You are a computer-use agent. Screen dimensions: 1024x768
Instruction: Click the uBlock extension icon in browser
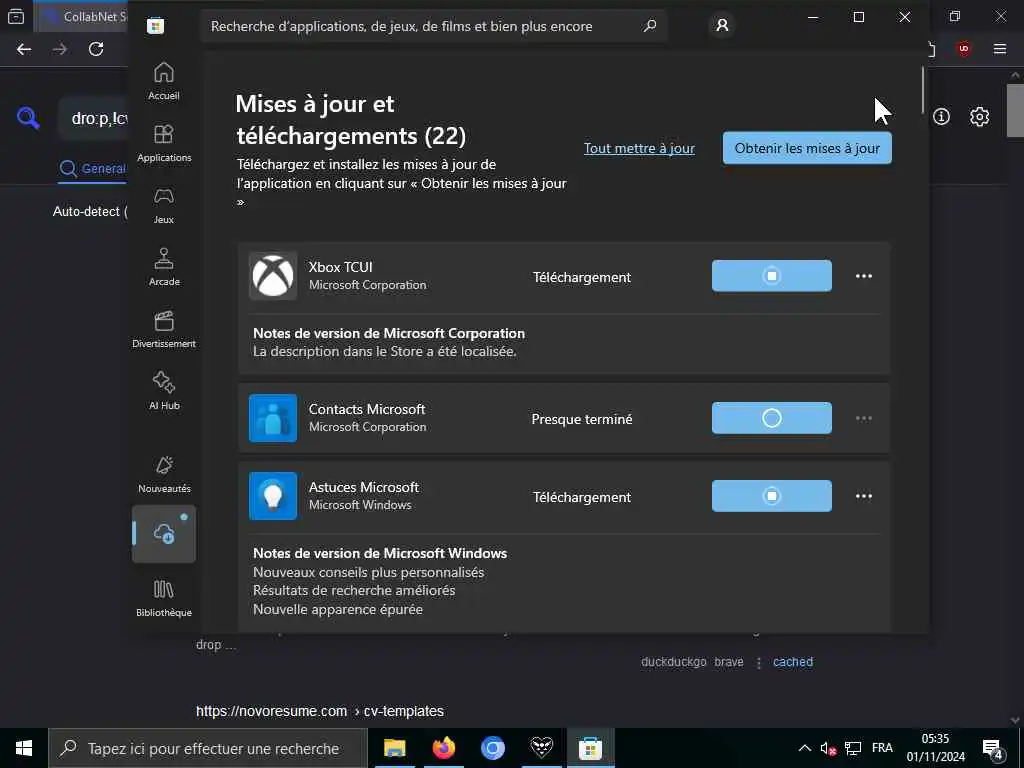[964, 49]
